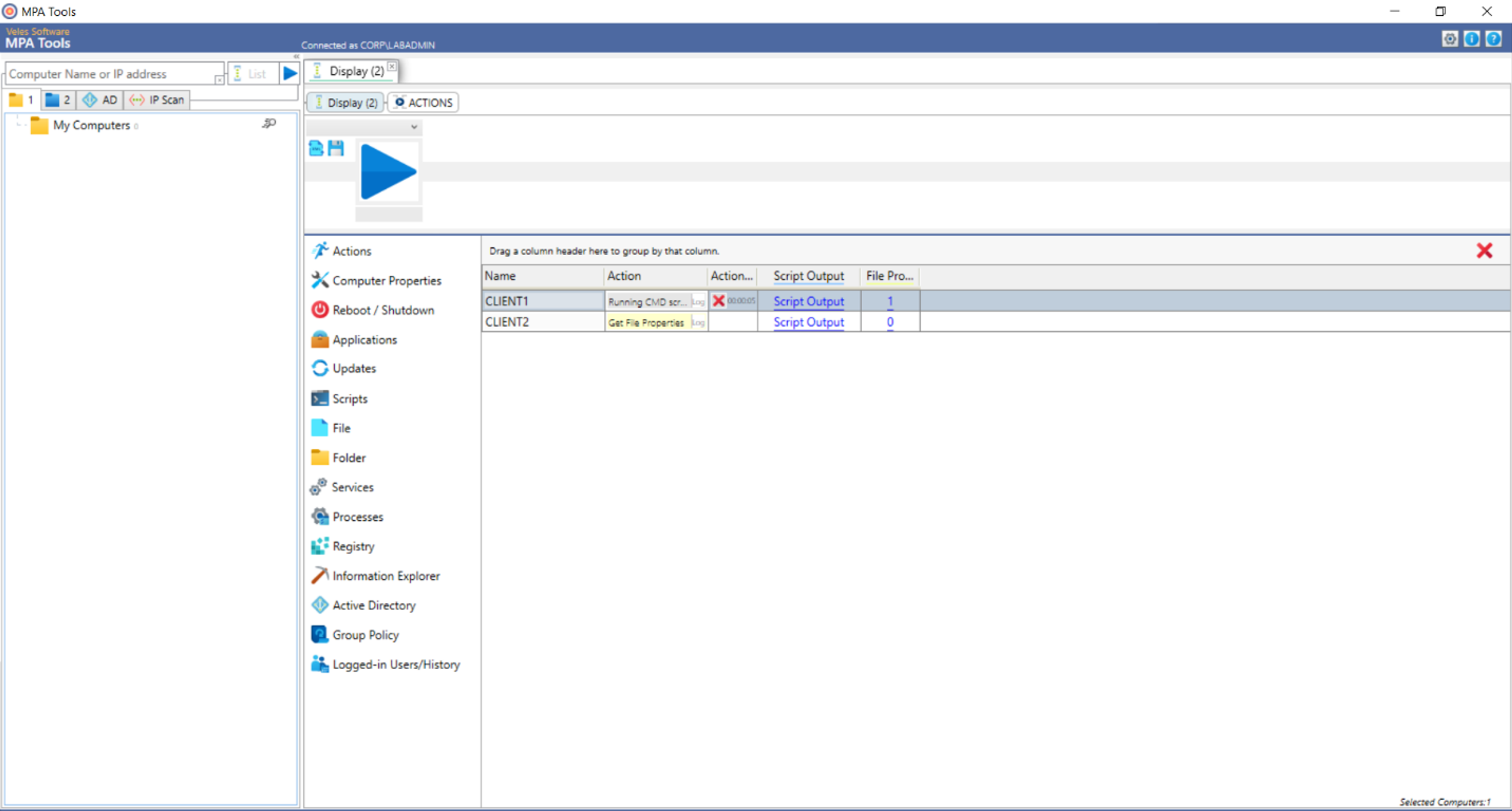Open Script Output link for CLIENT2

pyautogui.click(x=808, y=322)
